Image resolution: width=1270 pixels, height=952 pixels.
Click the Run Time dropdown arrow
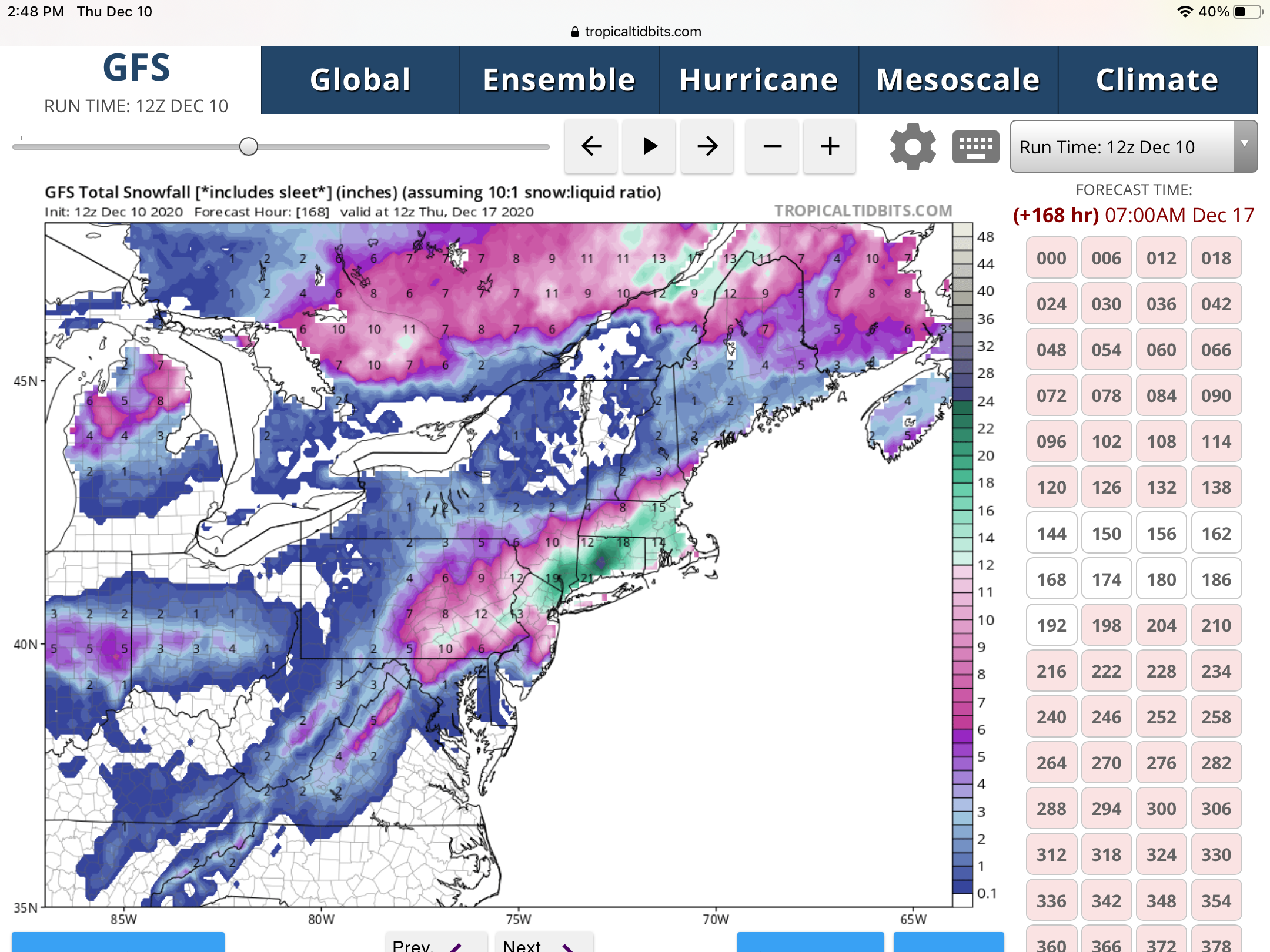[x=1245, y=145]
